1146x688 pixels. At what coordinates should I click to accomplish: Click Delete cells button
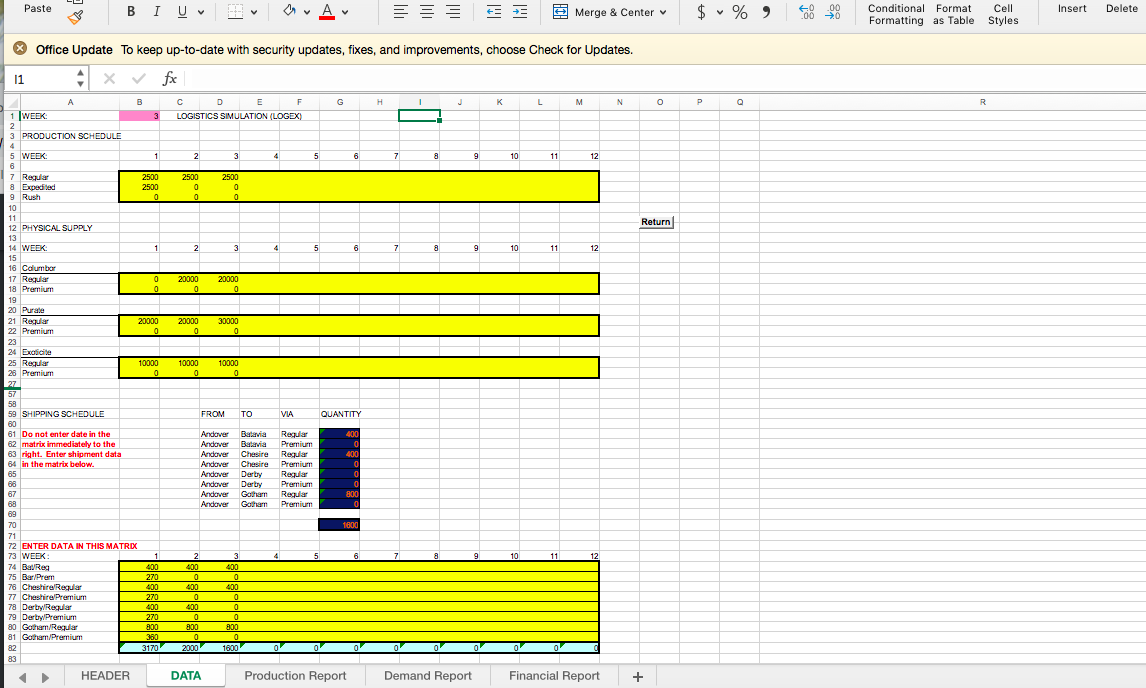pyautogui.click(x=1121, y=9)
